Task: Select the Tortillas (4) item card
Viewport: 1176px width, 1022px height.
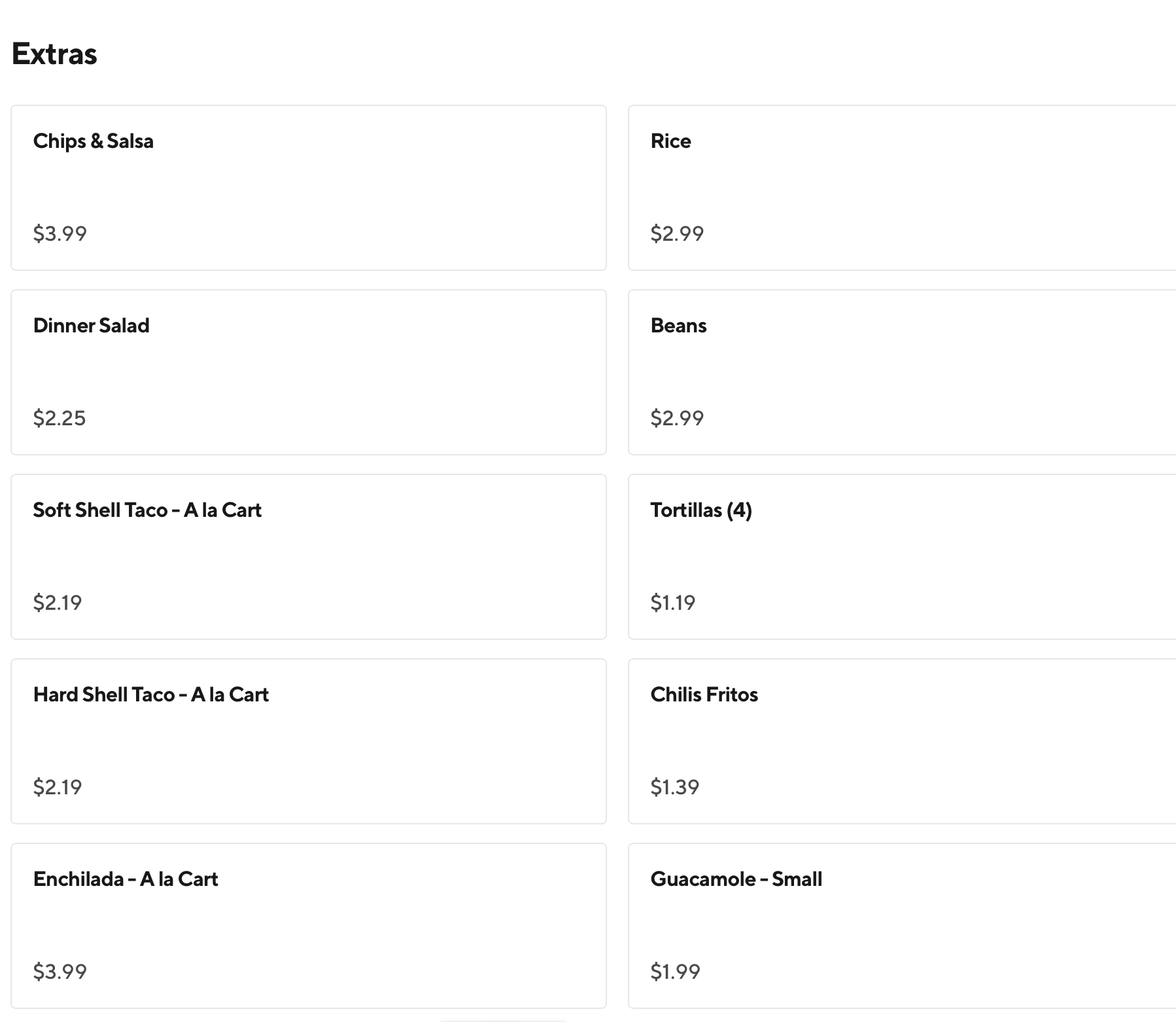Action: (901, 557)
